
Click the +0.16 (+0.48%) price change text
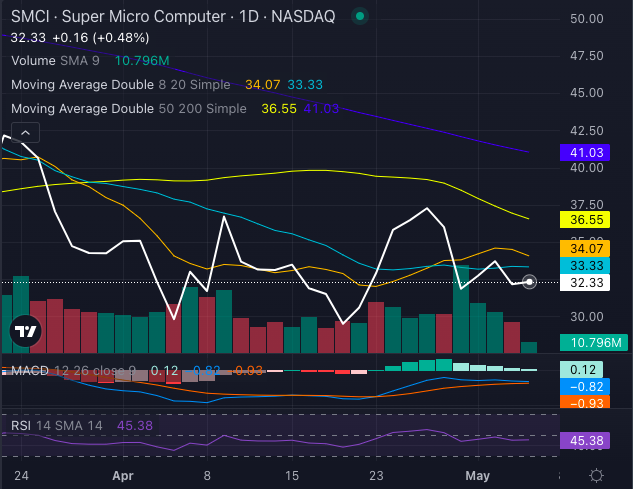click(x=101, y=38)
